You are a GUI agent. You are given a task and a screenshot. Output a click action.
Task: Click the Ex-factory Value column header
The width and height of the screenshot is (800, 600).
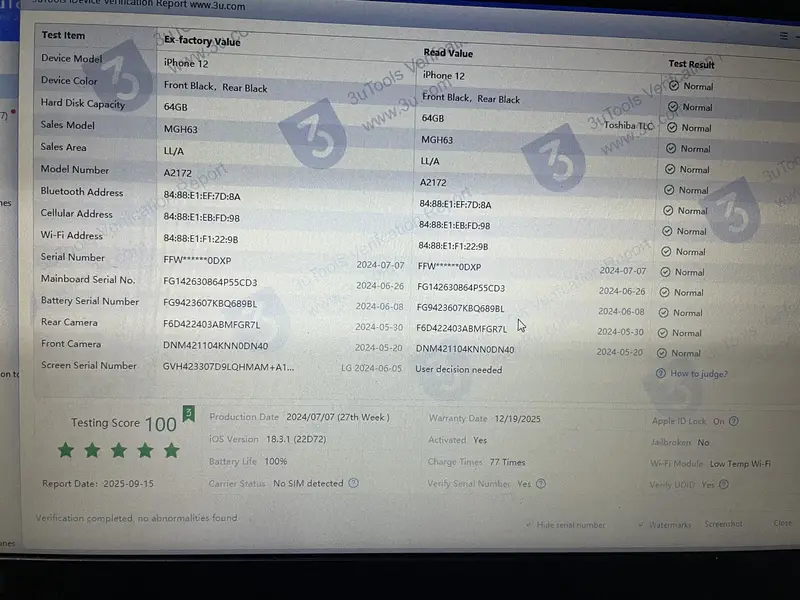[202, 42]
